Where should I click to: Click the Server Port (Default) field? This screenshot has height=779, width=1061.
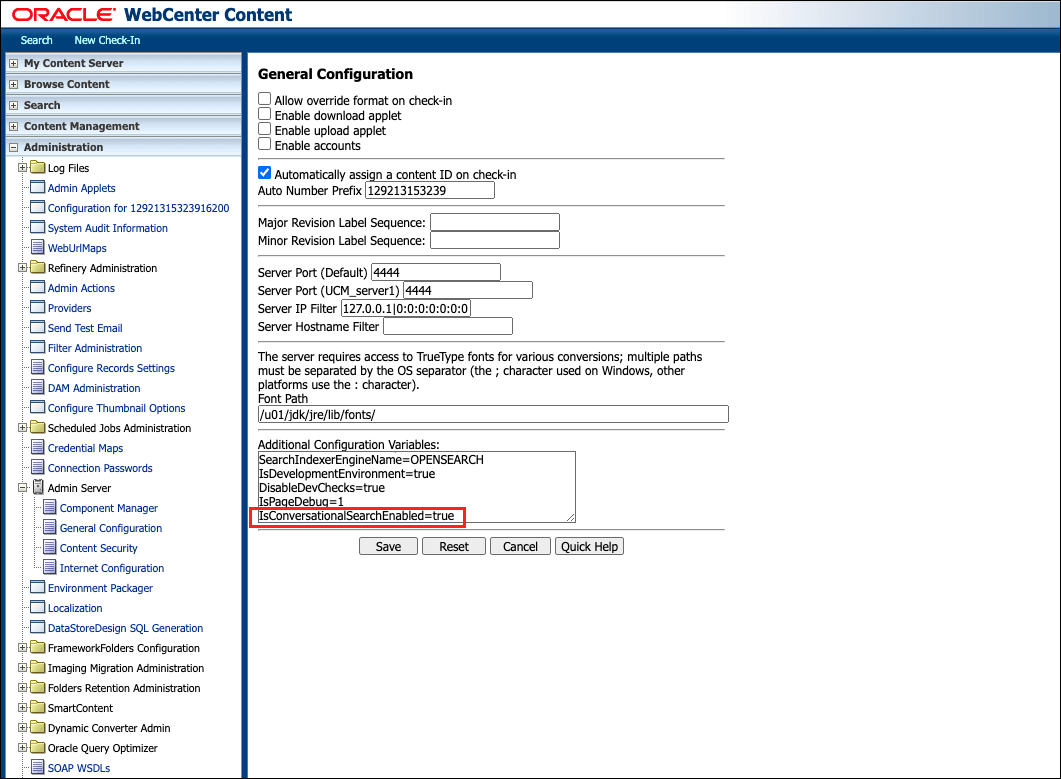pos(436,272)
